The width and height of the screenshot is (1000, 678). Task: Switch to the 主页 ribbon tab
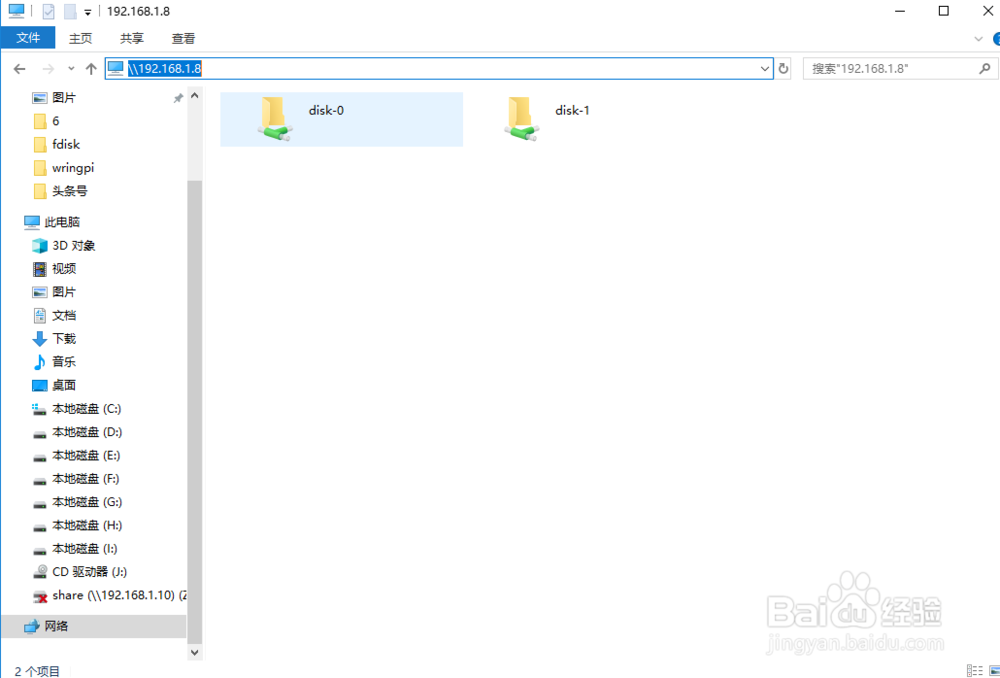click(x=80, y=38)
